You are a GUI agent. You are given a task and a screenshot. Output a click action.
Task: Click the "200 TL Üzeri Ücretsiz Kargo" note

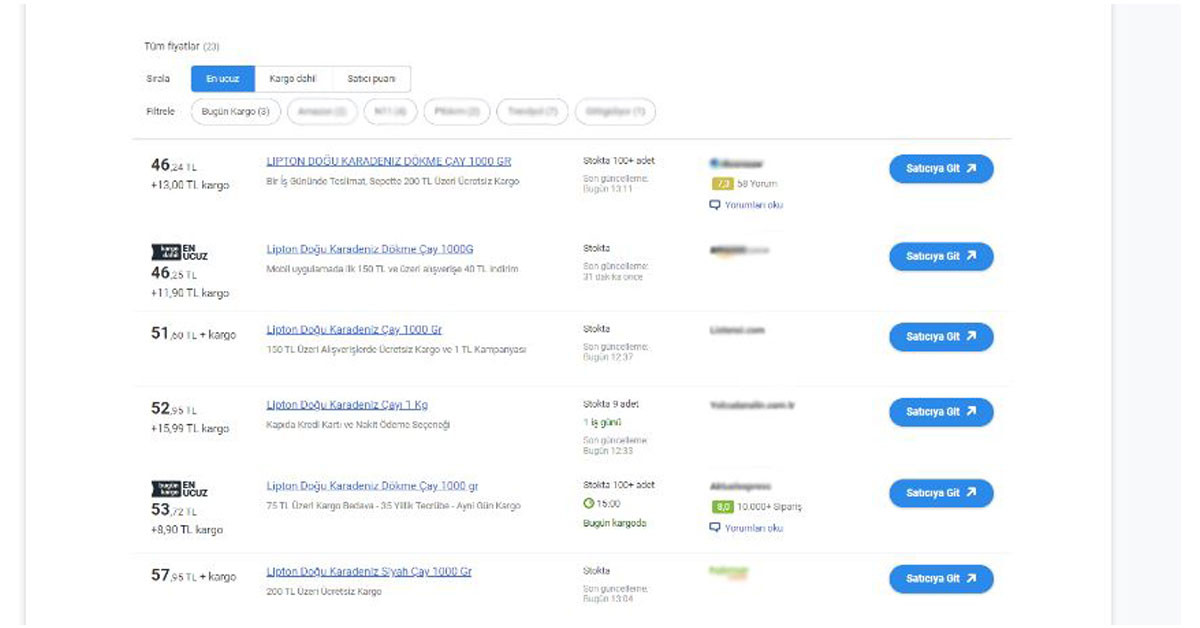(324, 592)
